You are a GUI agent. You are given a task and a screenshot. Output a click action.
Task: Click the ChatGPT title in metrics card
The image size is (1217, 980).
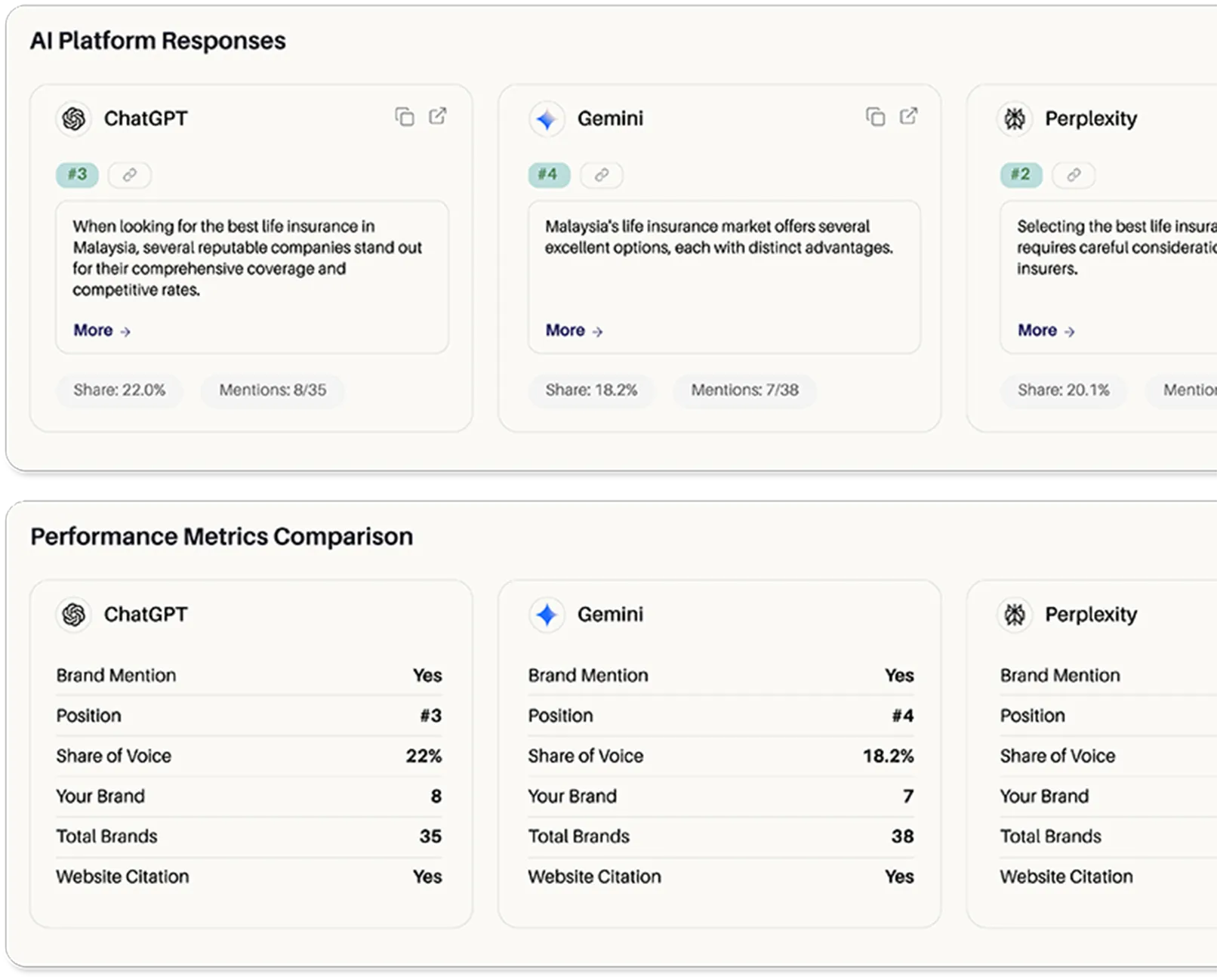coord(146,615)
